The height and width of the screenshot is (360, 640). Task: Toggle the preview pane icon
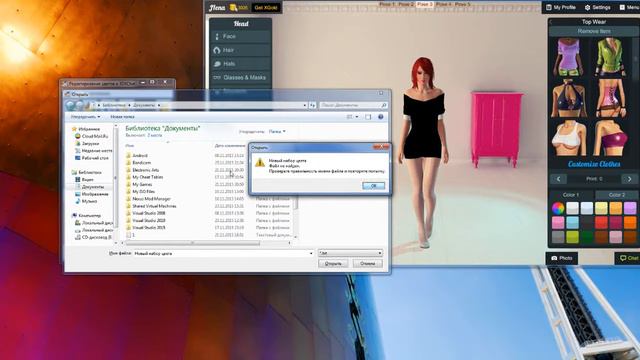(x=368, y=117)
